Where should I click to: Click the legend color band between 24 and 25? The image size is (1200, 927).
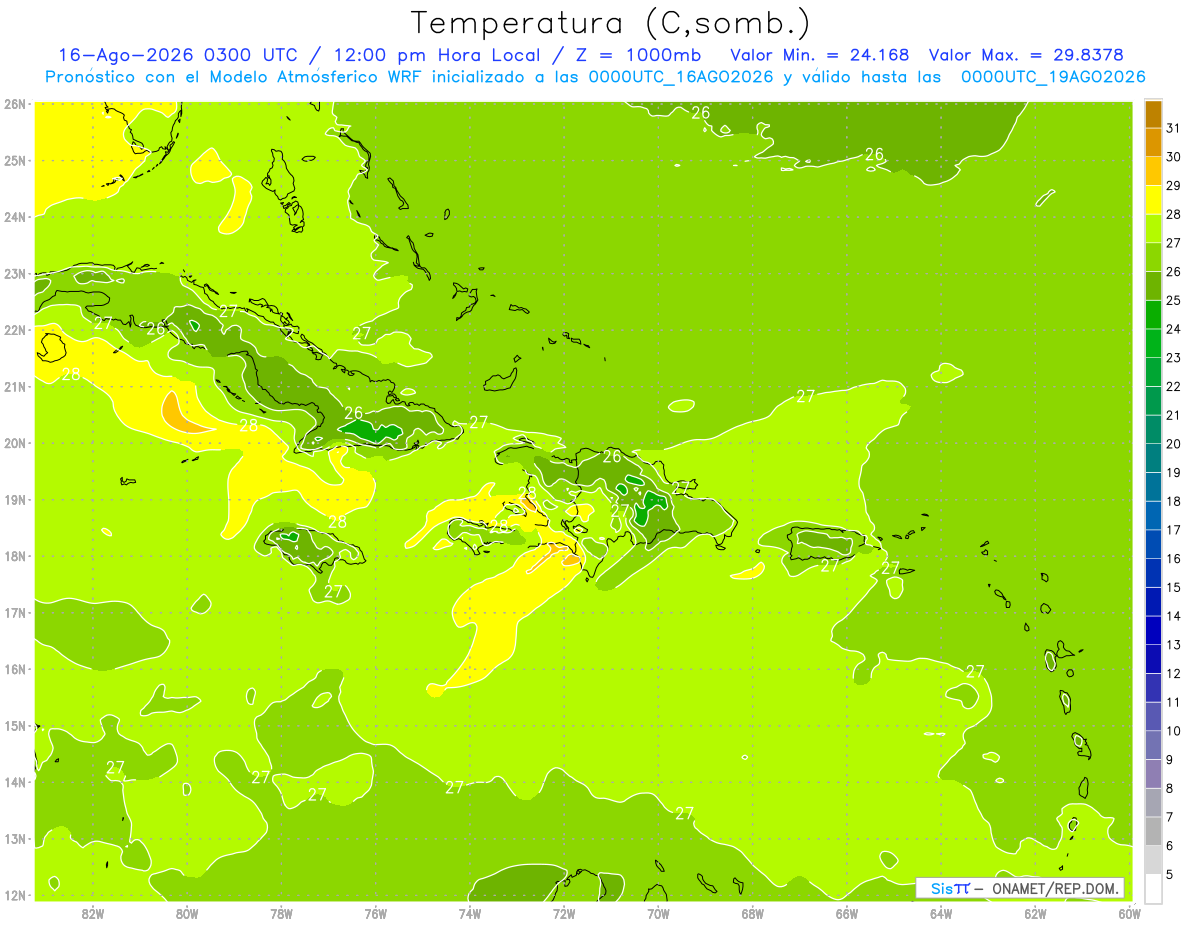click(1153, 314)
